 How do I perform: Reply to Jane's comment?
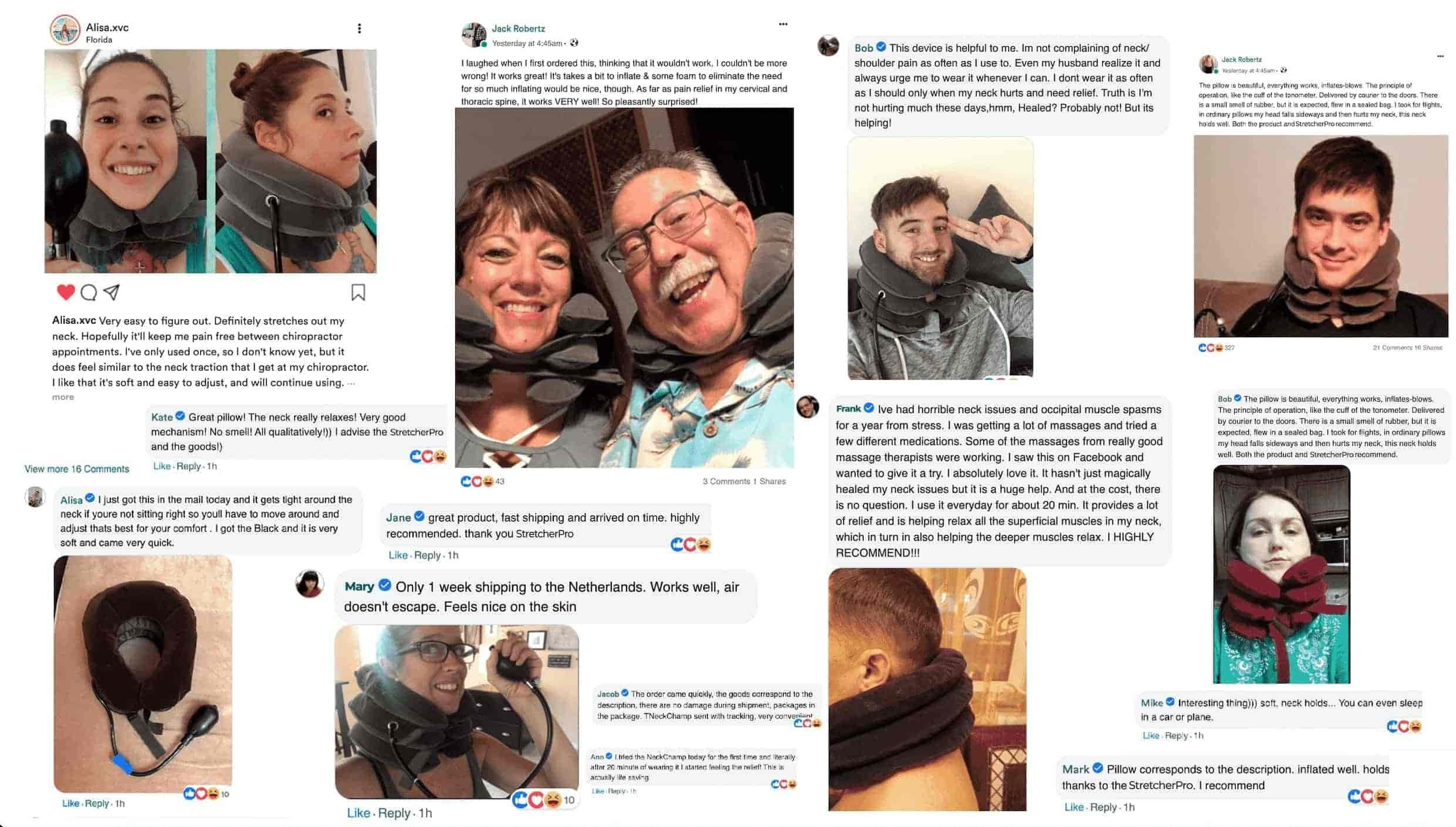(427, 555)
